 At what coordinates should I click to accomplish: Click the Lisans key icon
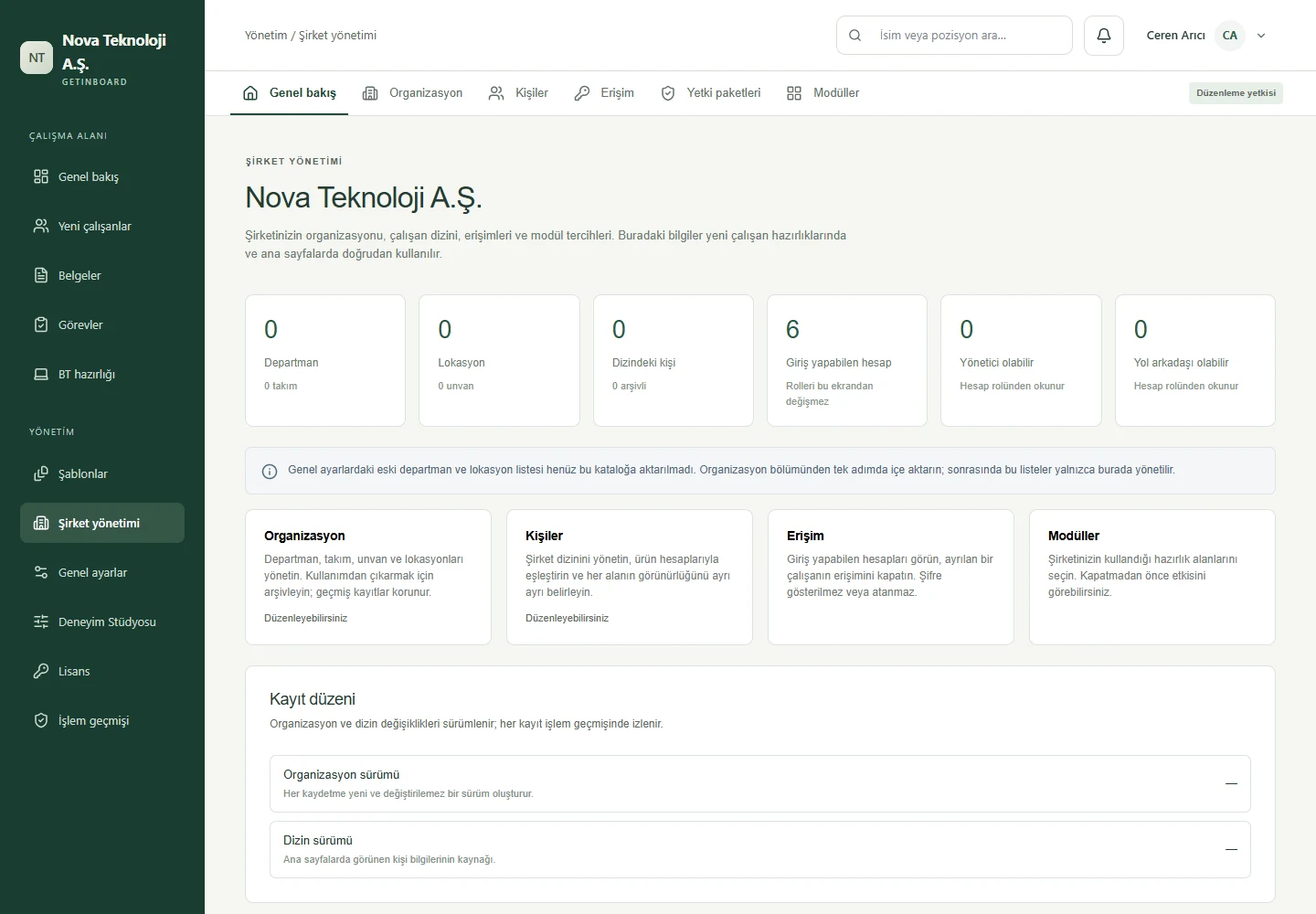[x=41, y=671]
